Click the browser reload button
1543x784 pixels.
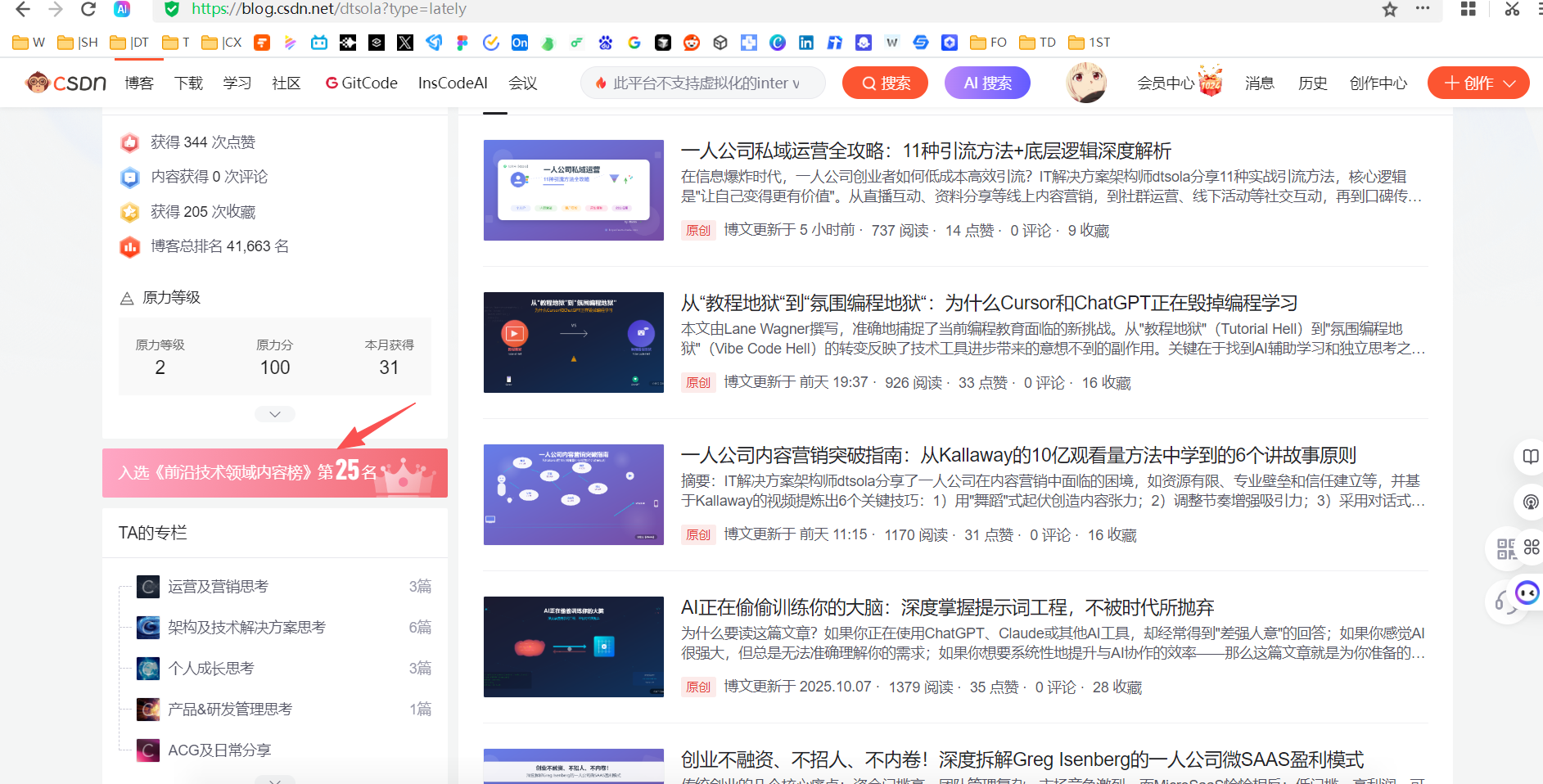(88, 9)
